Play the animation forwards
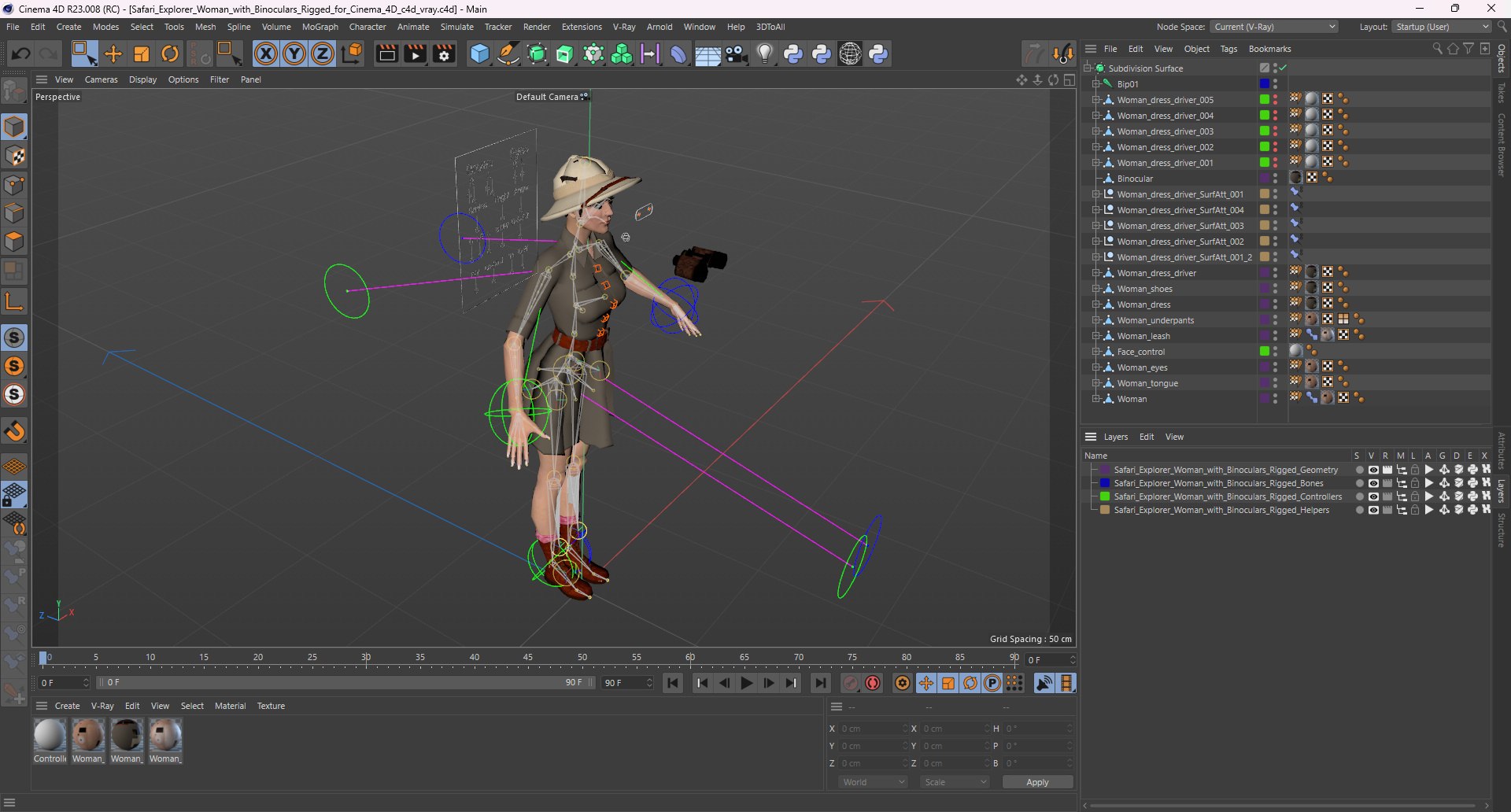 tap(747, 683)
